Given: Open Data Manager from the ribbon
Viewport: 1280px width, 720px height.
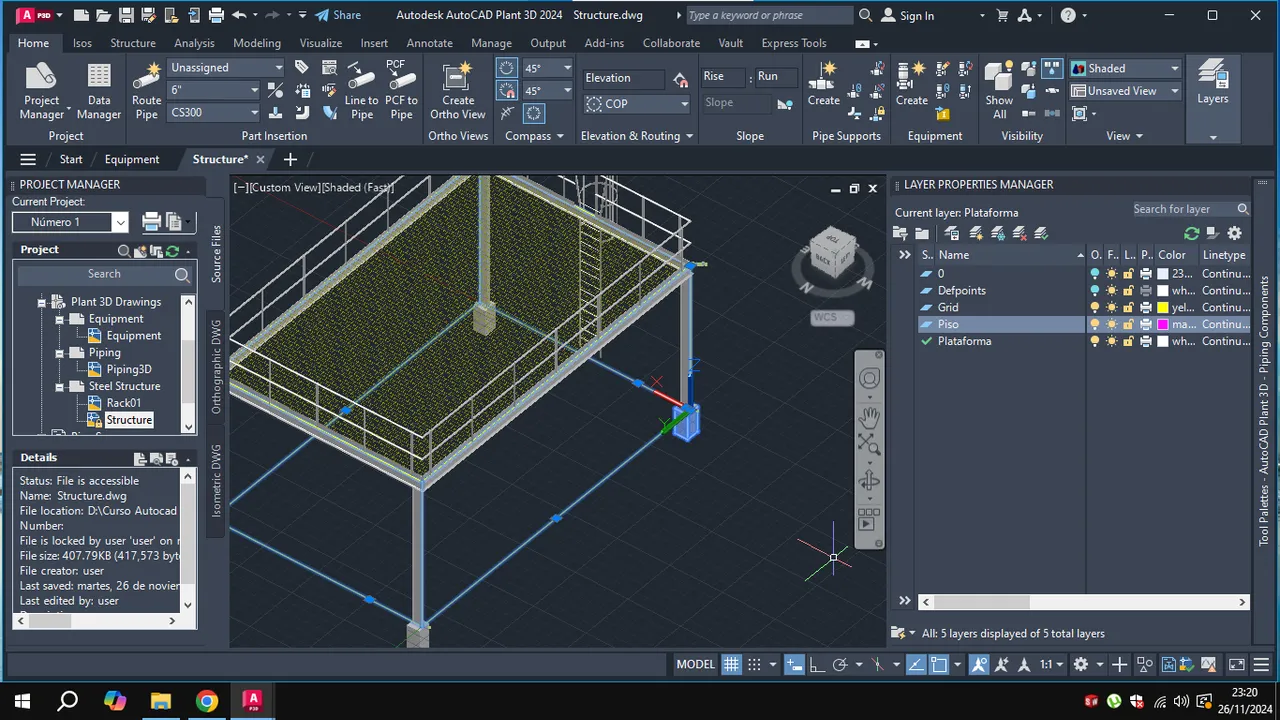Looking at the screenshot, I should [98, 91].
